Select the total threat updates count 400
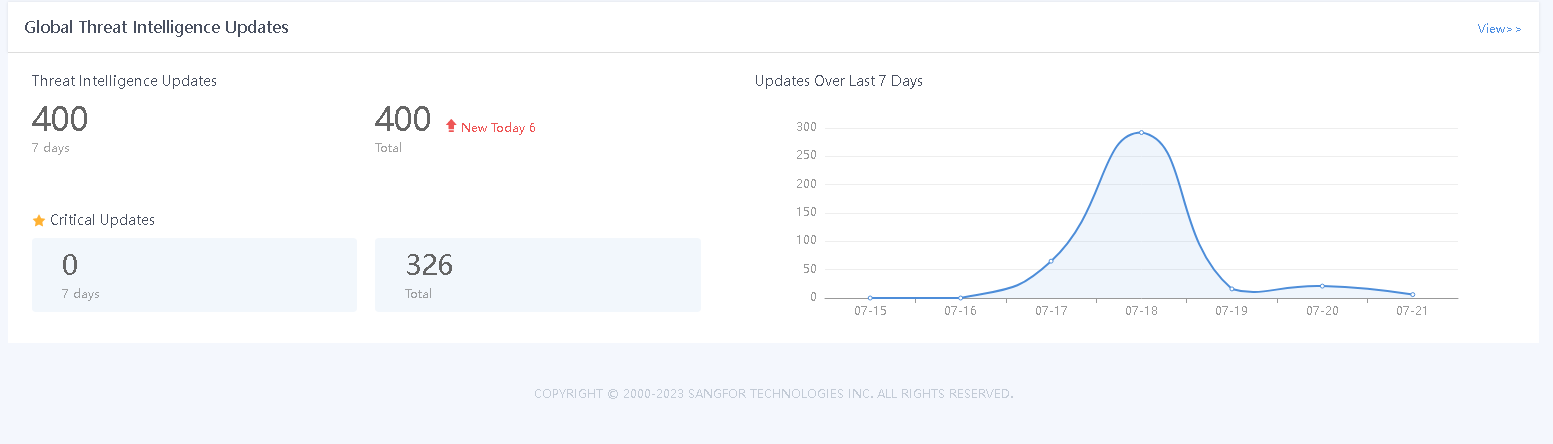 (x=402, y=120)
